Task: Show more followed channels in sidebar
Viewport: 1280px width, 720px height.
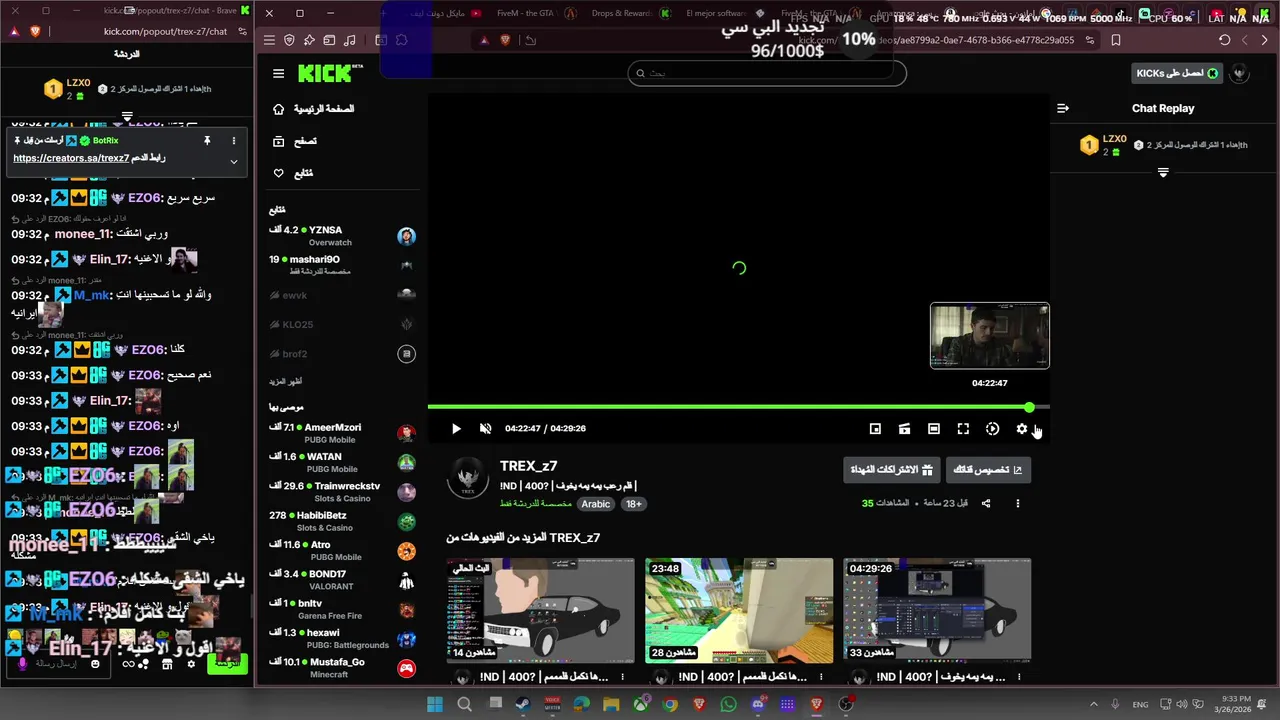Action: coord(285,381)
